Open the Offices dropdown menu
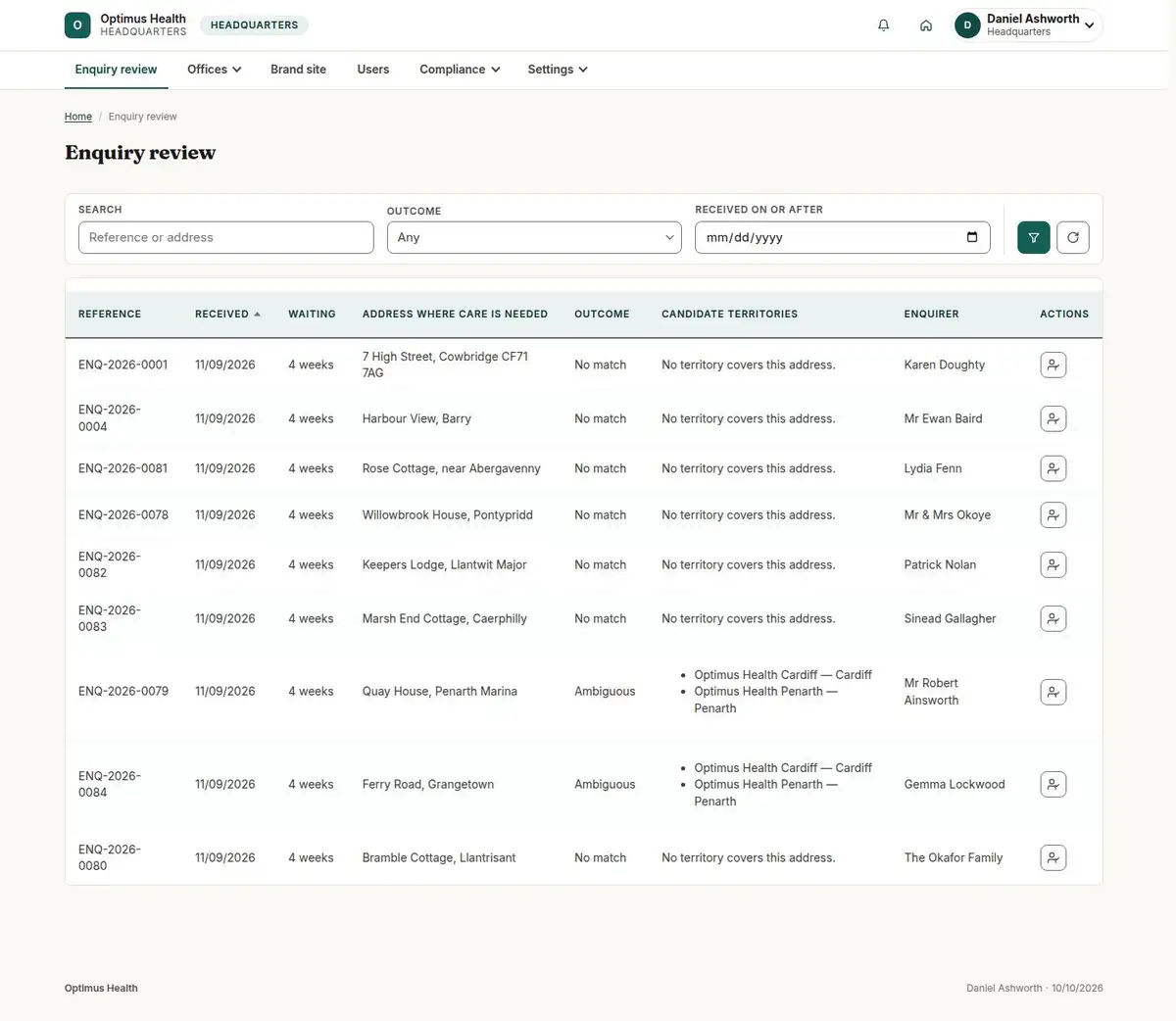 pos(214,70)
